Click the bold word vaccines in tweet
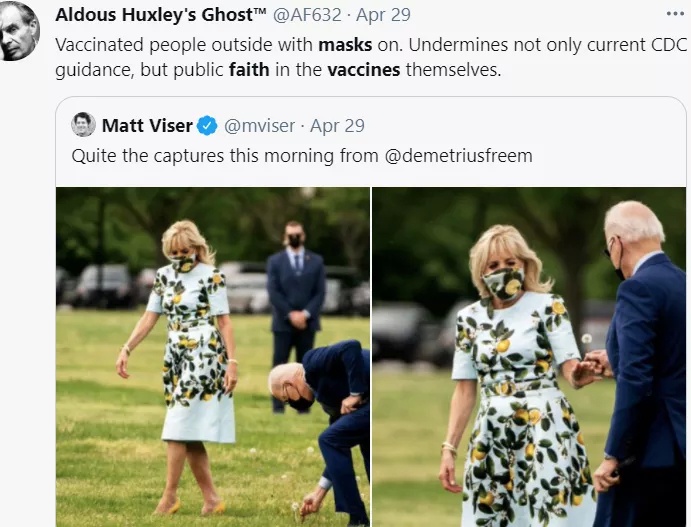691x527 pixels. (x=364, y=70)
